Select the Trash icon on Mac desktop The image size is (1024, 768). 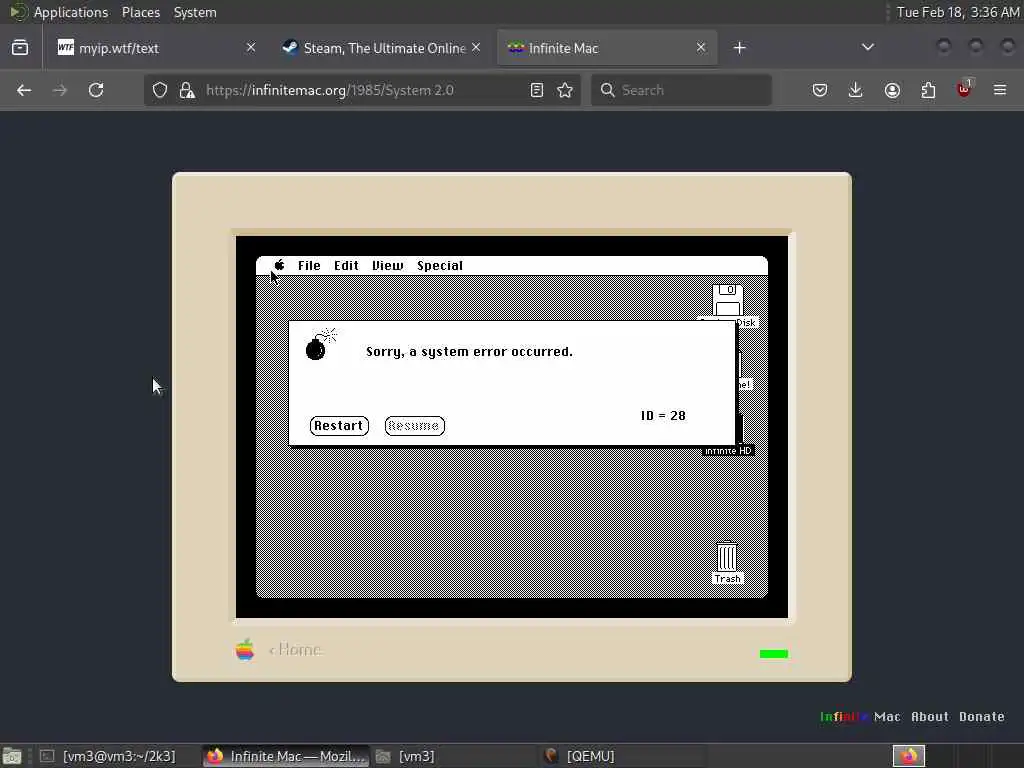[727, 556]
